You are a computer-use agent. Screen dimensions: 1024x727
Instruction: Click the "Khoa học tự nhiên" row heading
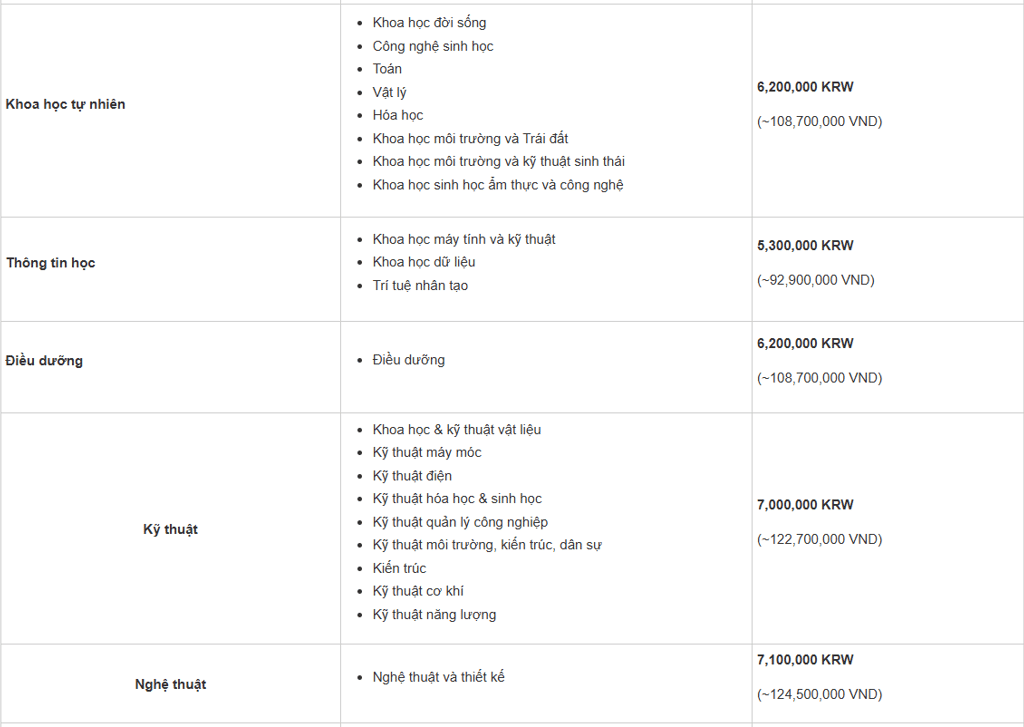pyautogui.click(x=66, y=104)
